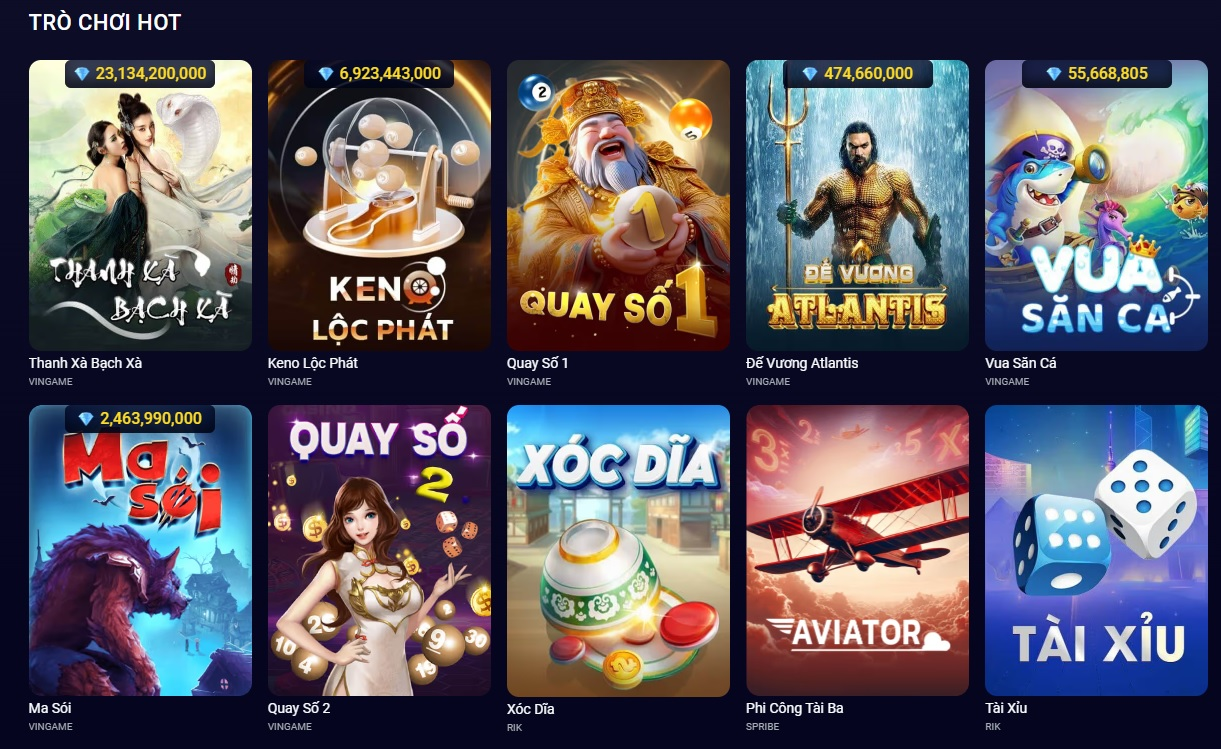The image size is (1221, 749).
Task: Click the diamond icon on 474,660,000 jackpot
Action: [810, 74]
